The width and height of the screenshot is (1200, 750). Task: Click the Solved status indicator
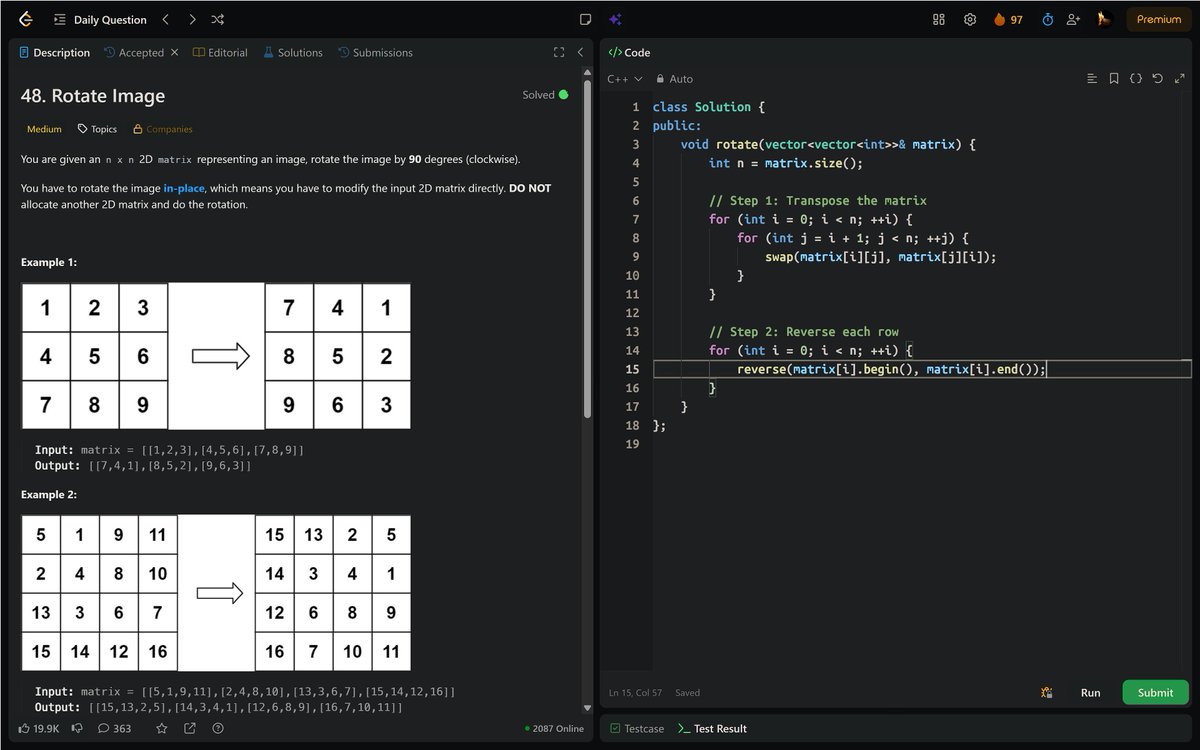[x=545, y=95]
